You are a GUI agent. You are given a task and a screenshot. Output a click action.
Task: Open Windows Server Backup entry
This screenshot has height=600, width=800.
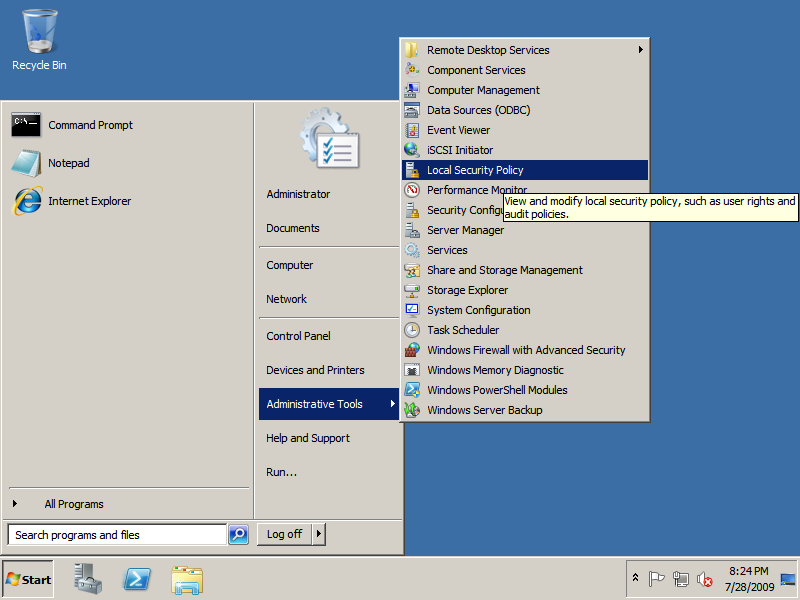[525, 410]
